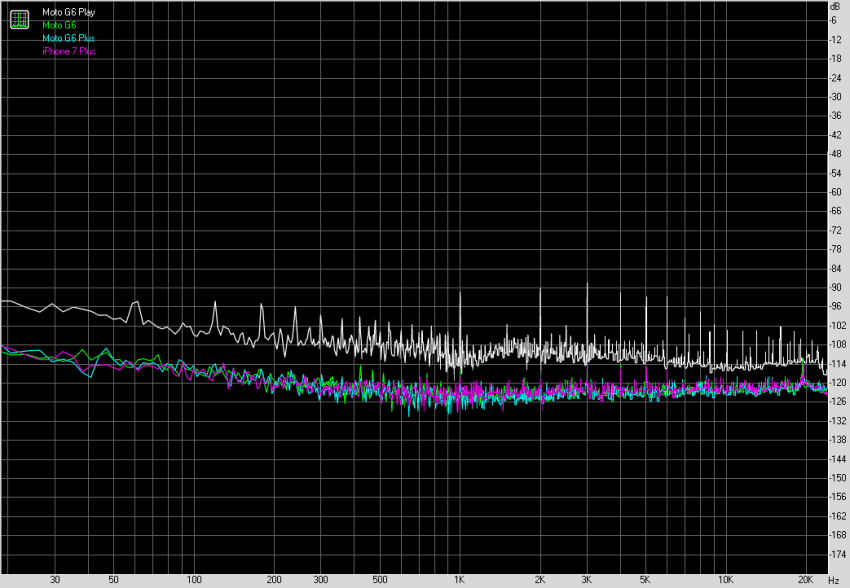850x588 pixels.
Task: Click the 1K frequency axis label
Action: pyautogui.click(x=459, y=580)
